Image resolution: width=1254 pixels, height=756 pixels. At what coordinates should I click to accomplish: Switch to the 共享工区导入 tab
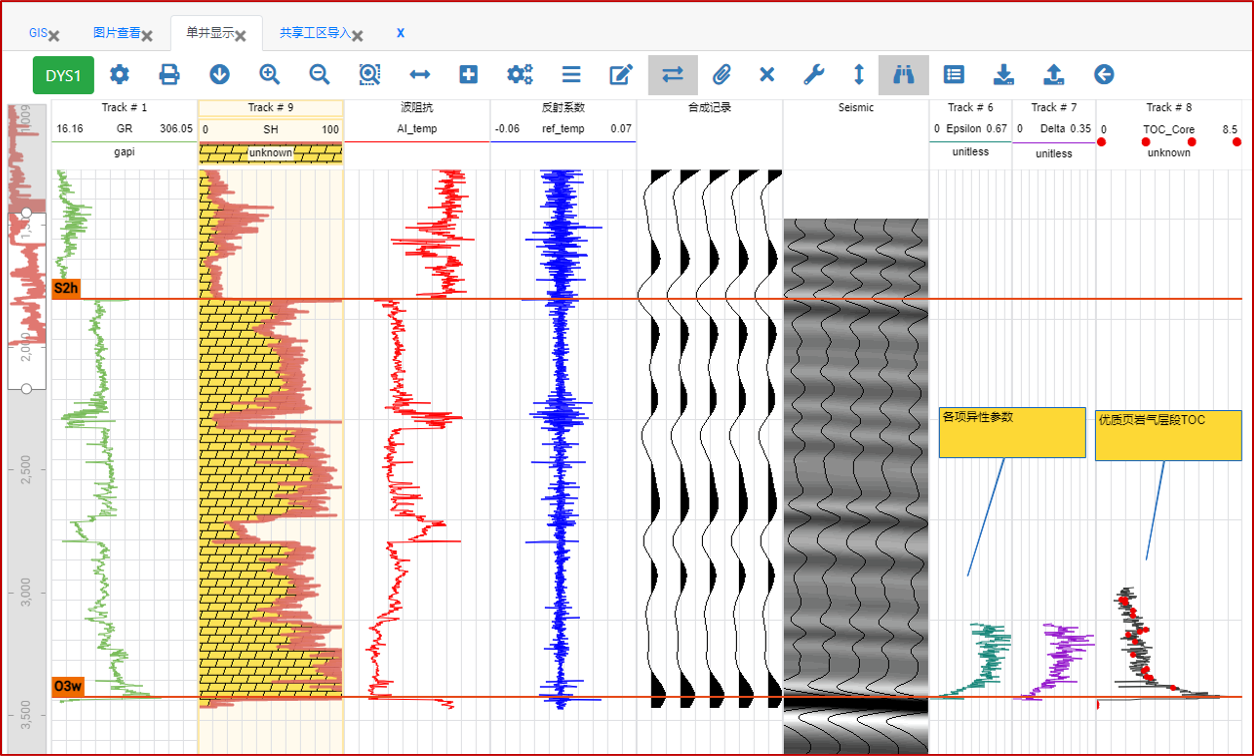click(314, 33)
